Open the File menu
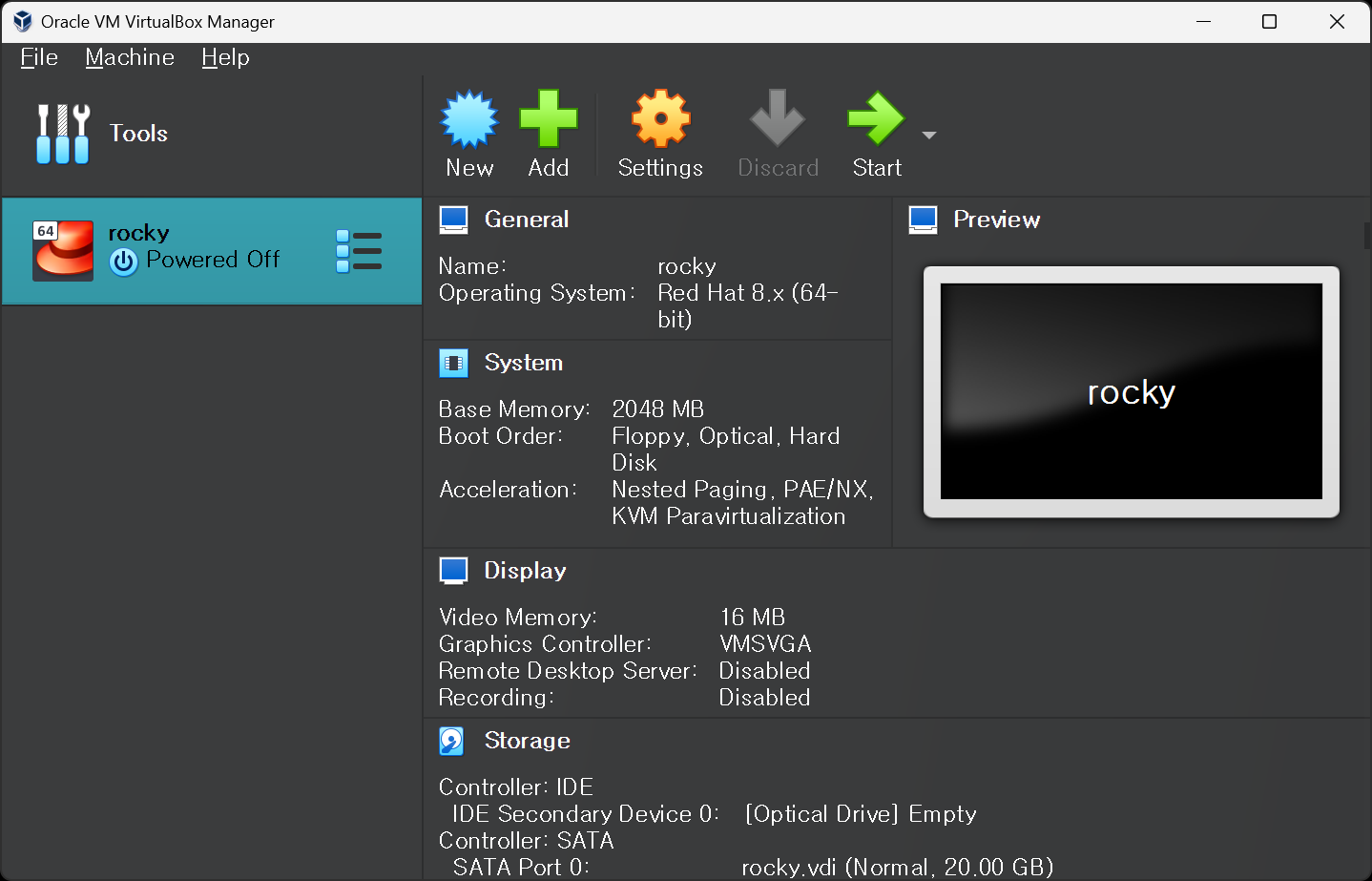 (x=39, y=57)
